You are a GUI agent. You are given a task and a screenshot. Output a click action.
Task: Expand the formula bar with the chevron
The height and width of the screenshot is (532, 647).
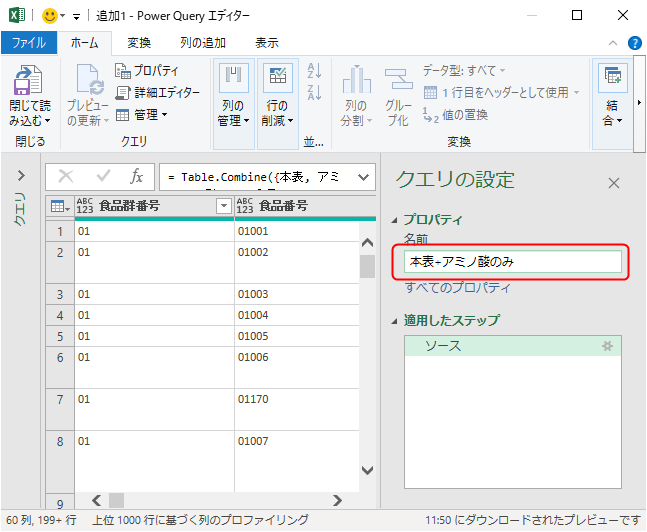[x=364, y=177]
